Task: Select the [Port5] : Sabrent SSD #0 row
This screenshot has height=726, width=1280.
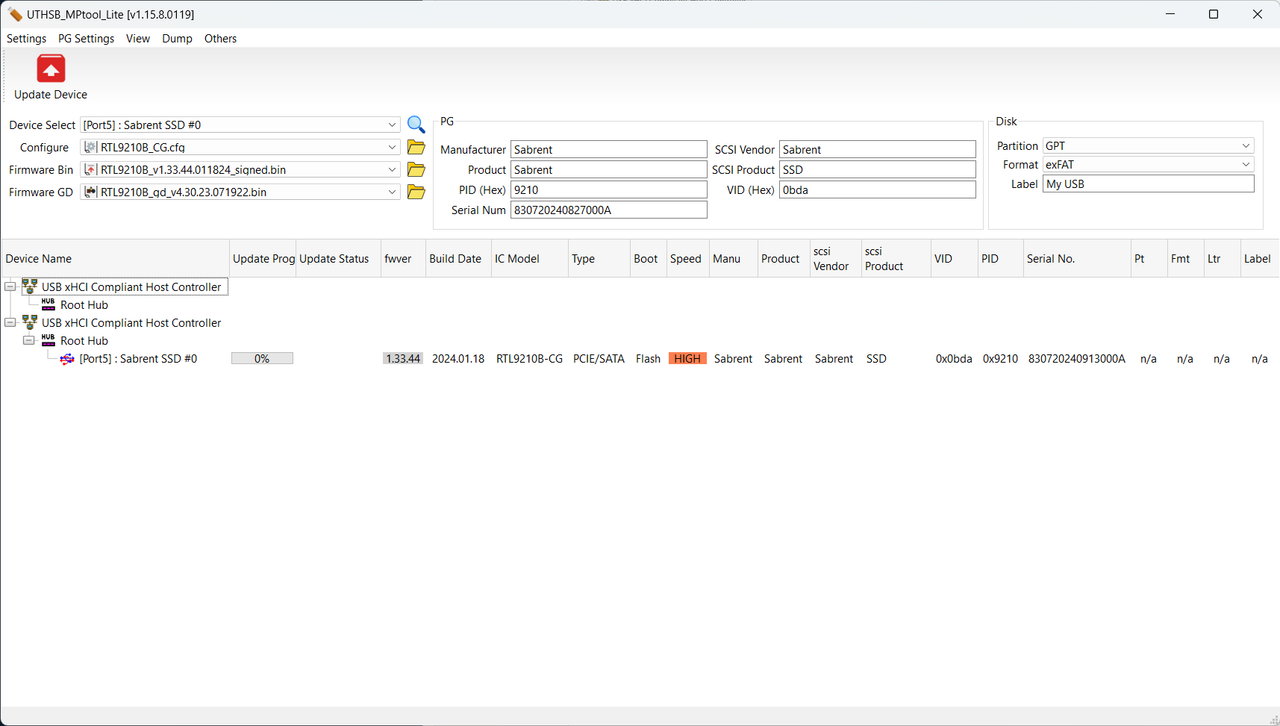Action: coord(138,359)
